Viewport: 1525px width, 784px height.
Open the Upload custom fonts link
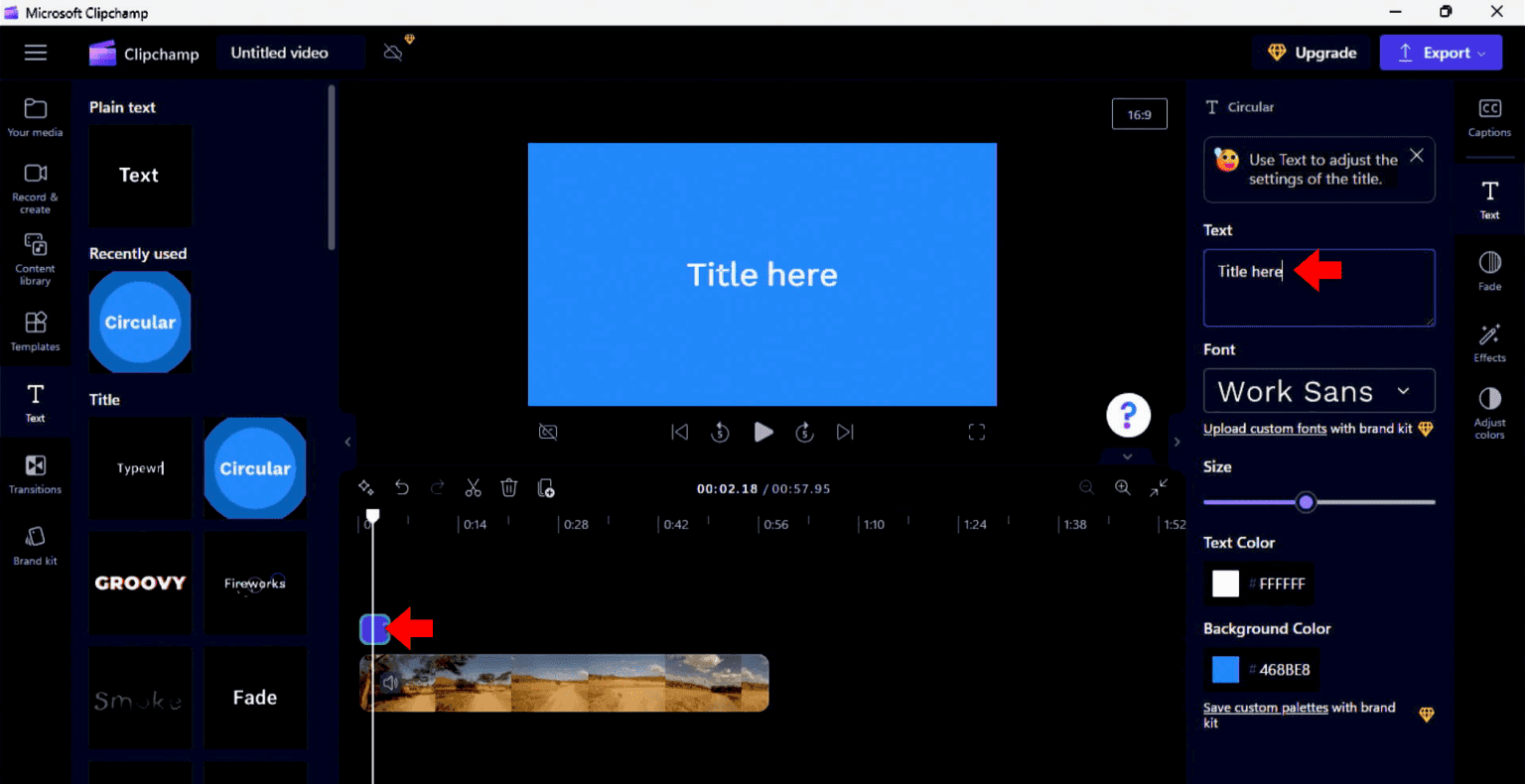1265,428
